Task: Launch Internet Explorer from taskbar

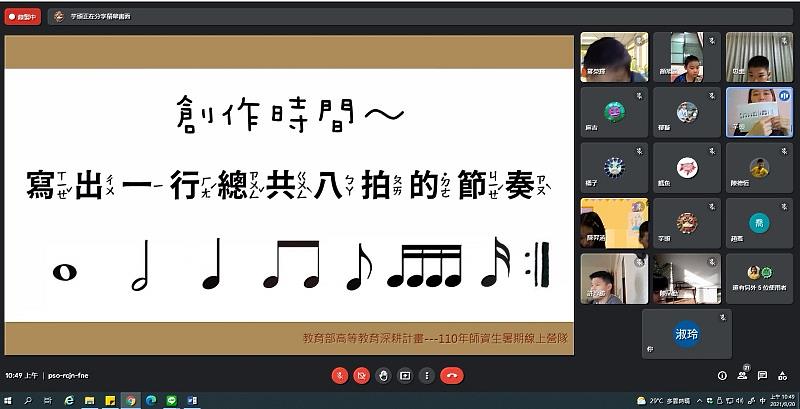Action: tap(69, 401)
